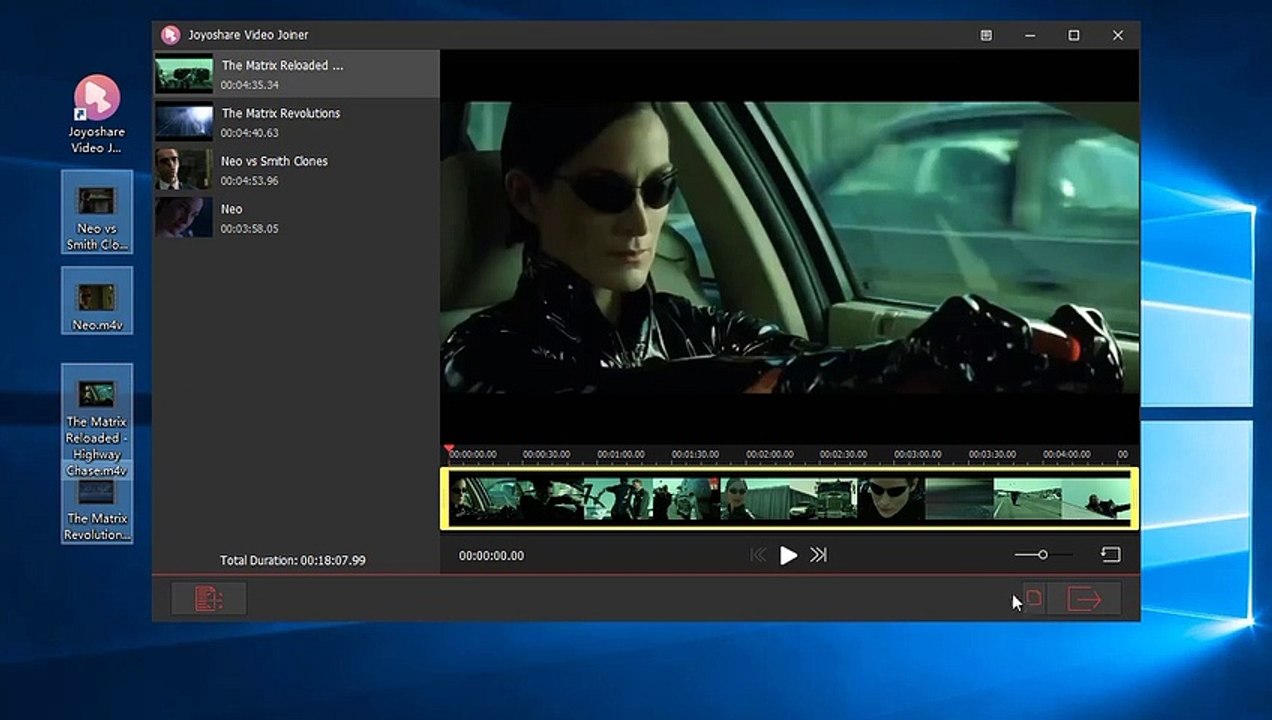Close the Joyoshare Video Joiner window
The width and height of the screenshot is (1272, 720).
point(1118,35)
